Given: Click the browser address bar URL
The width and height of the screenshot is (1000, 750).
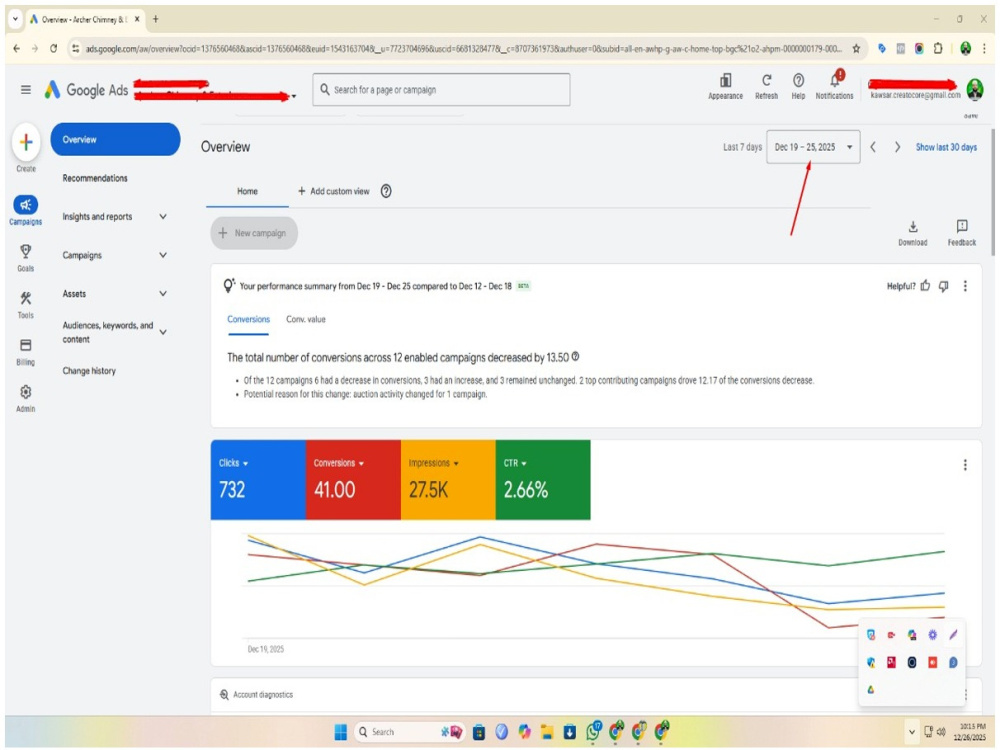Looking at the screenshot, I should [464, 48].
